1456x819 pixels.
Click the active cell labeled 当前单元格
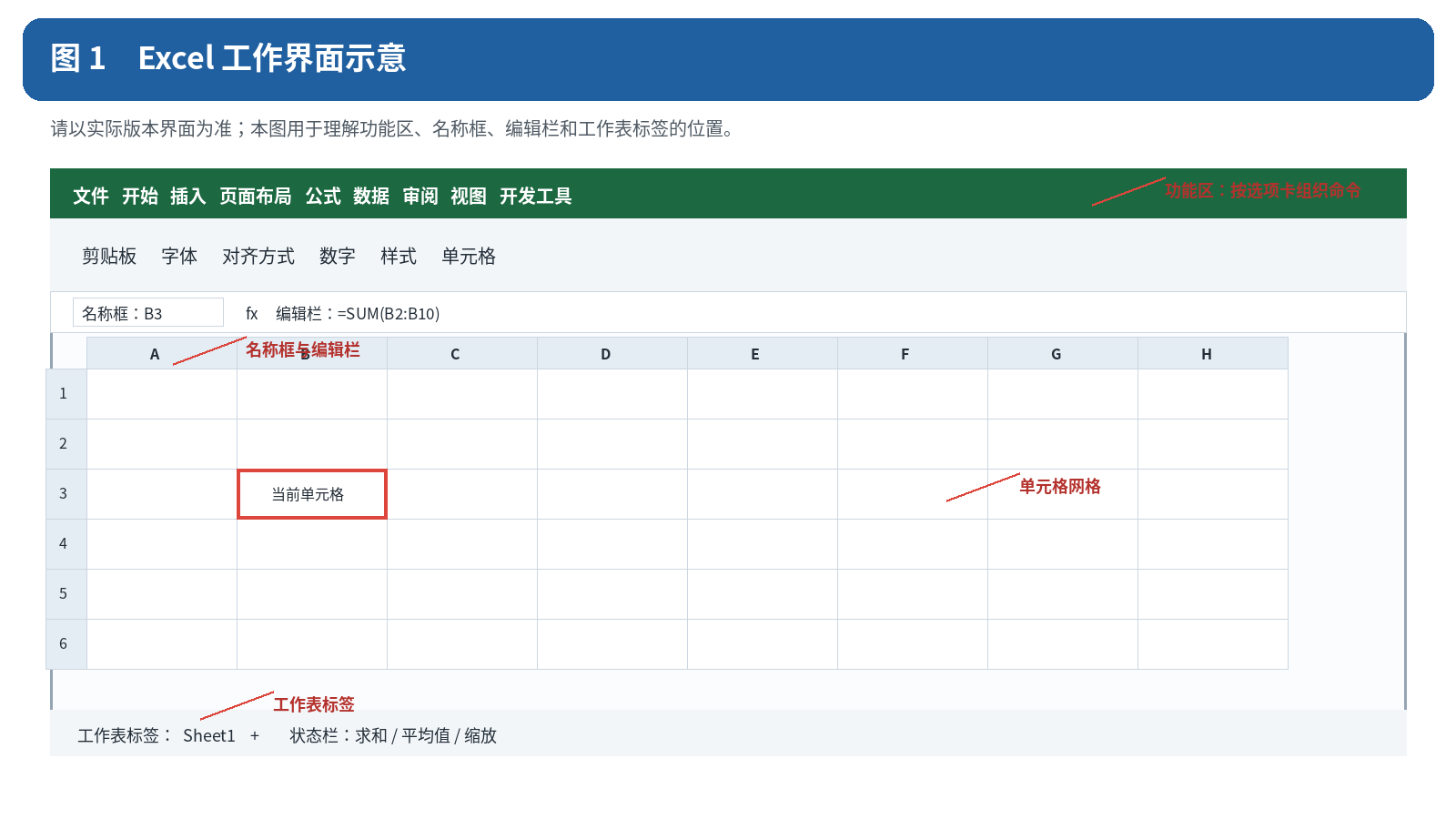[312, 494]
